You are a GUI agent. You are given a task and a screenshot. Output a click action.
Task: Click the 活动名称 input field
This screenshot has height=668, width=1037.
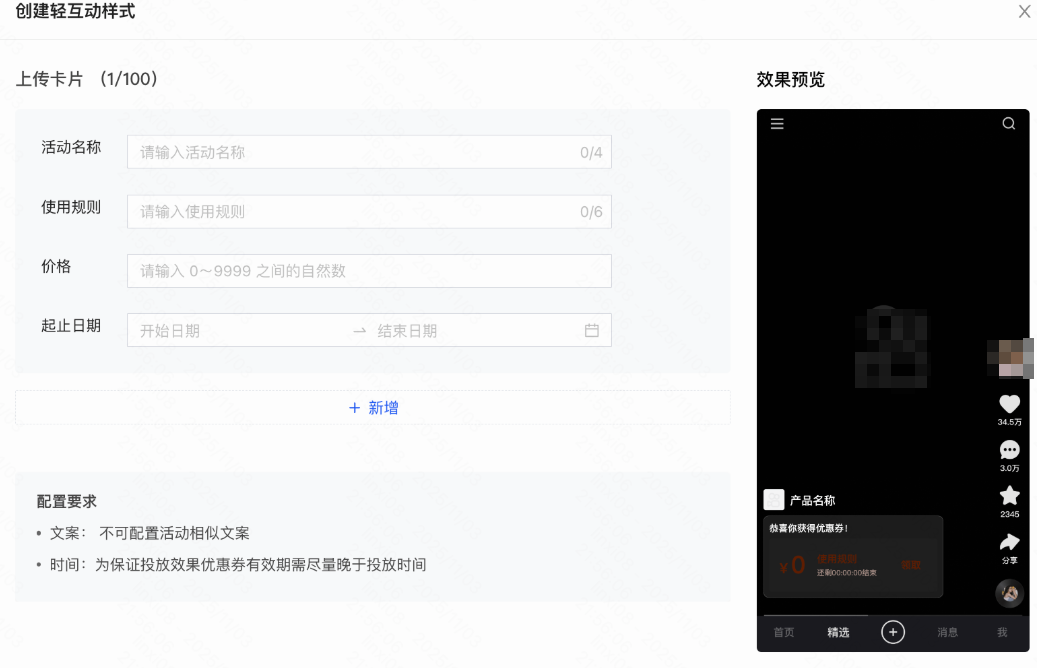tap(369, 152)
